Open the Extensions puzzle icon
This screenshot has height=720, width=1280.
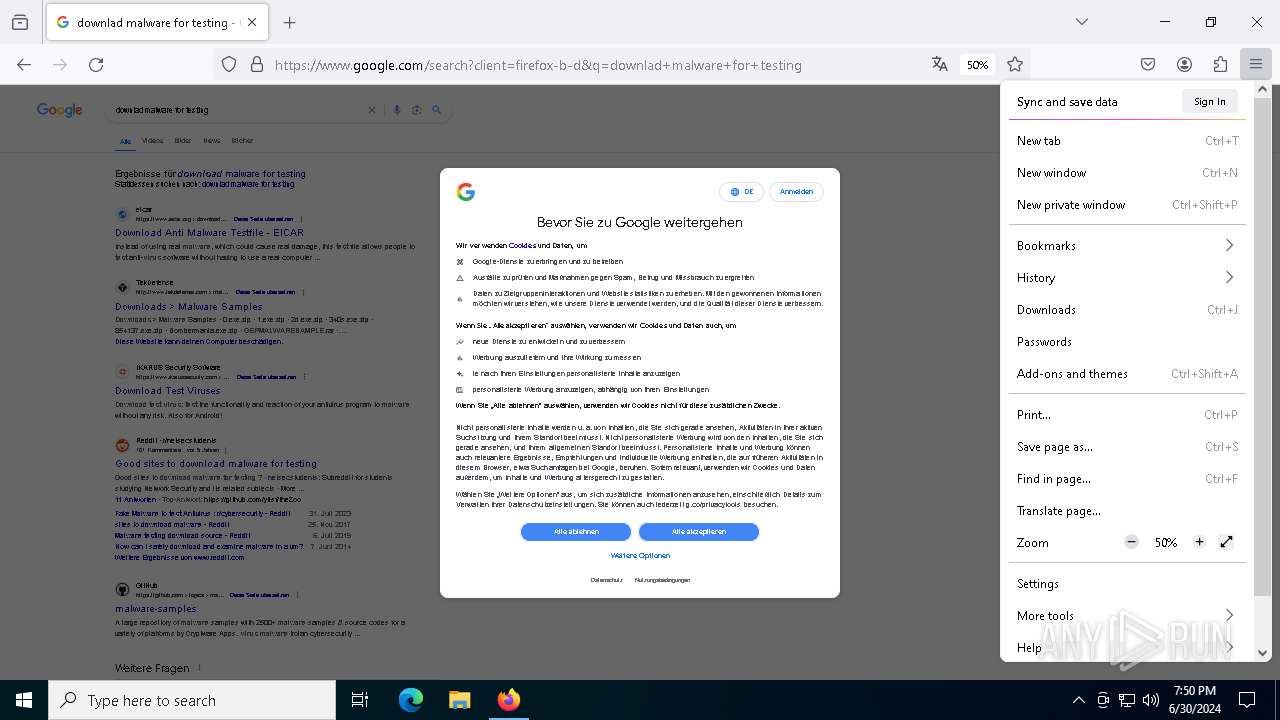[x=1220, y=65]
